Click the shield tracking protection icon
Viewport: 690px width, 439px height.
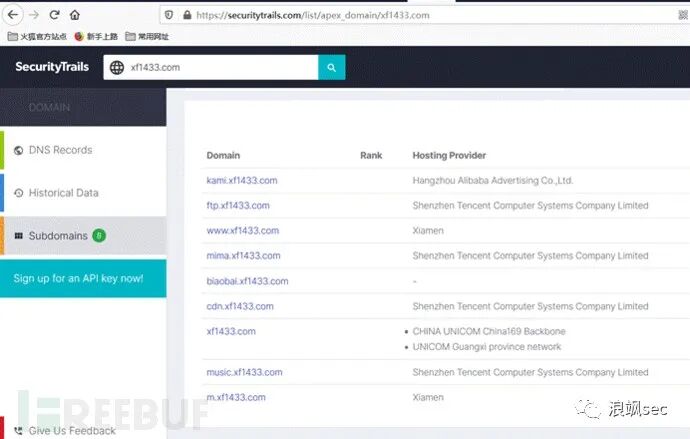coord(169,15)
